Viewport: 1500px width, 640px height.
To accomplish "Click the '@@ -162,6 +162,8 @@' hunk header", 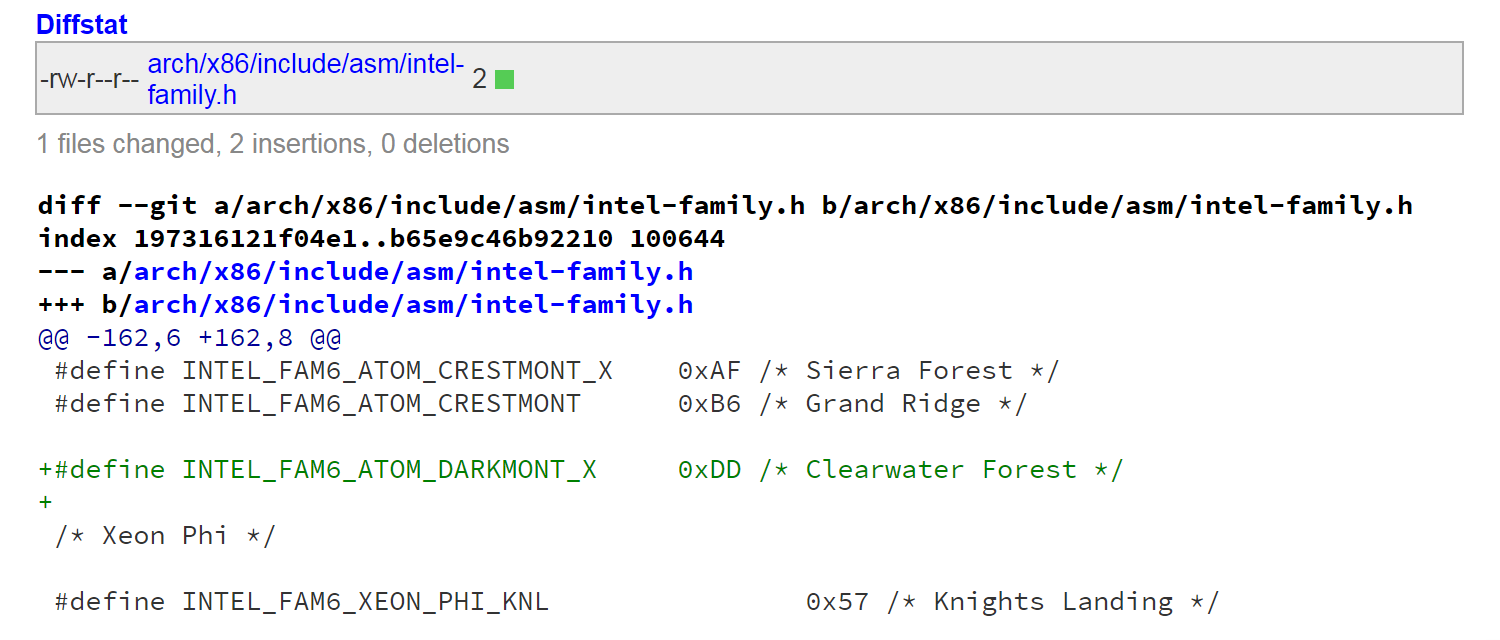I will pyautogui.click(x=190, y=338).
